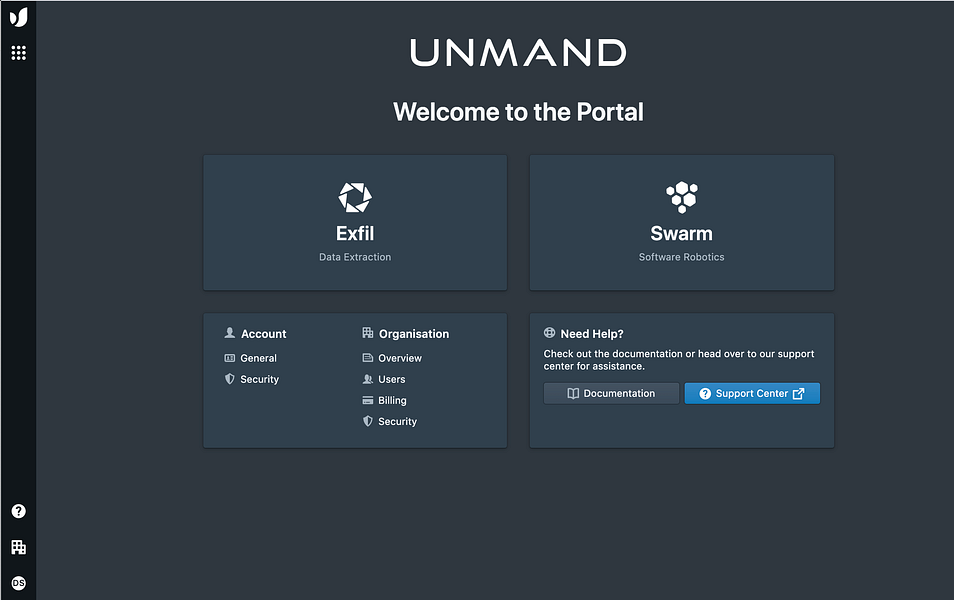Open Organisation Overview link
The width and height of the screenshot is (954, 600).
392,358
